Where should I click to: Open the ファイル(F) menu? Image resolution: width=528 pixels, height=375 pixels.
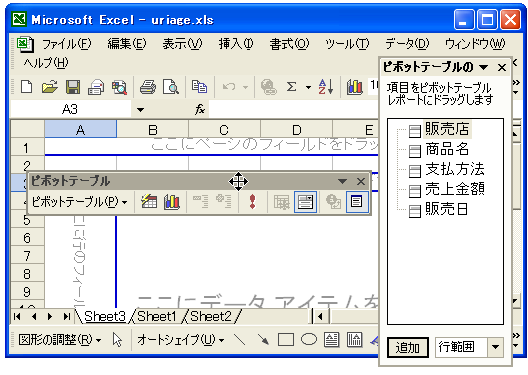coord(66,44)
